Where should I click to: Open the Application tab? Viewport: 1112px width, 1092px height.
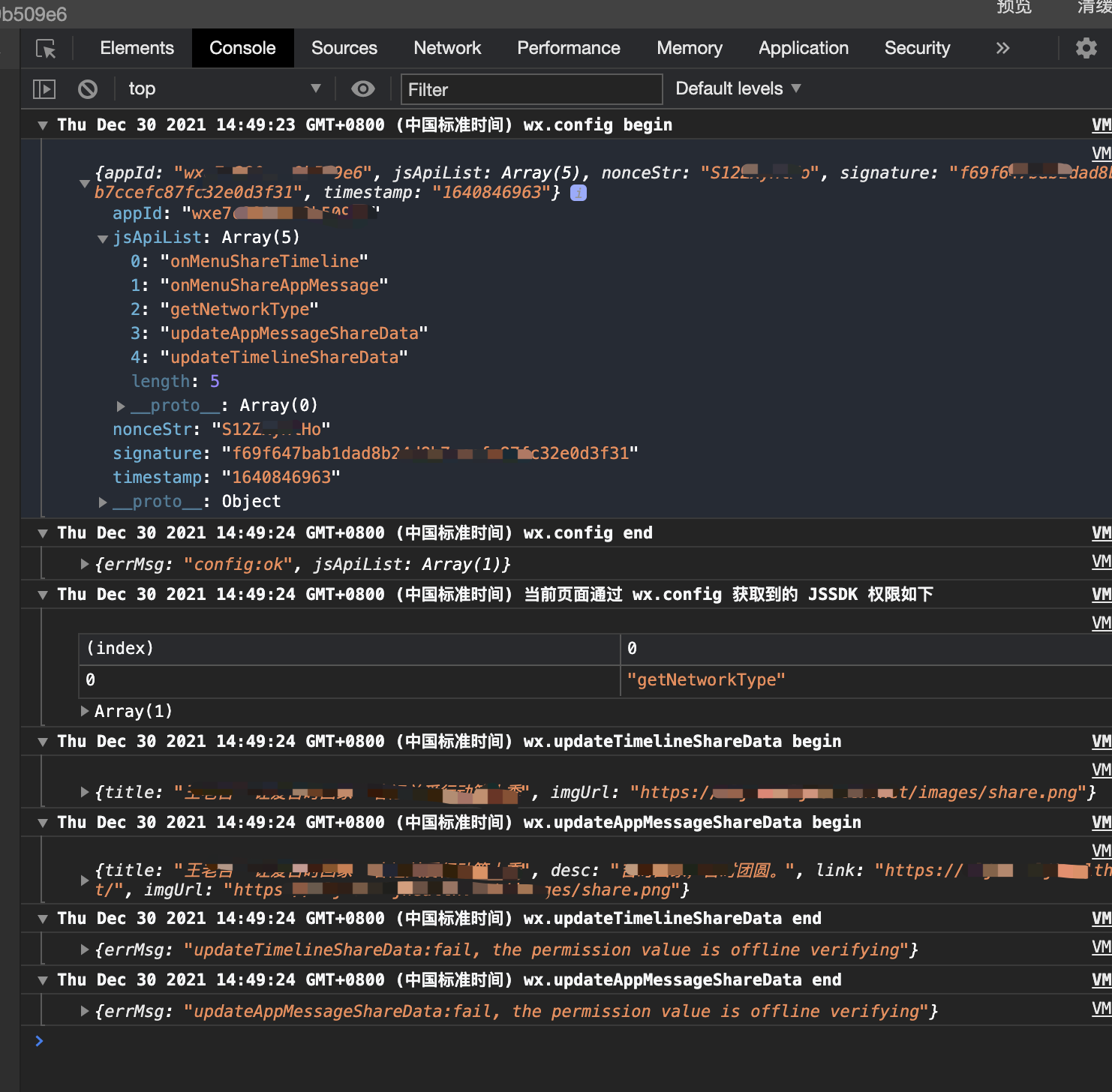pos(803,49)
